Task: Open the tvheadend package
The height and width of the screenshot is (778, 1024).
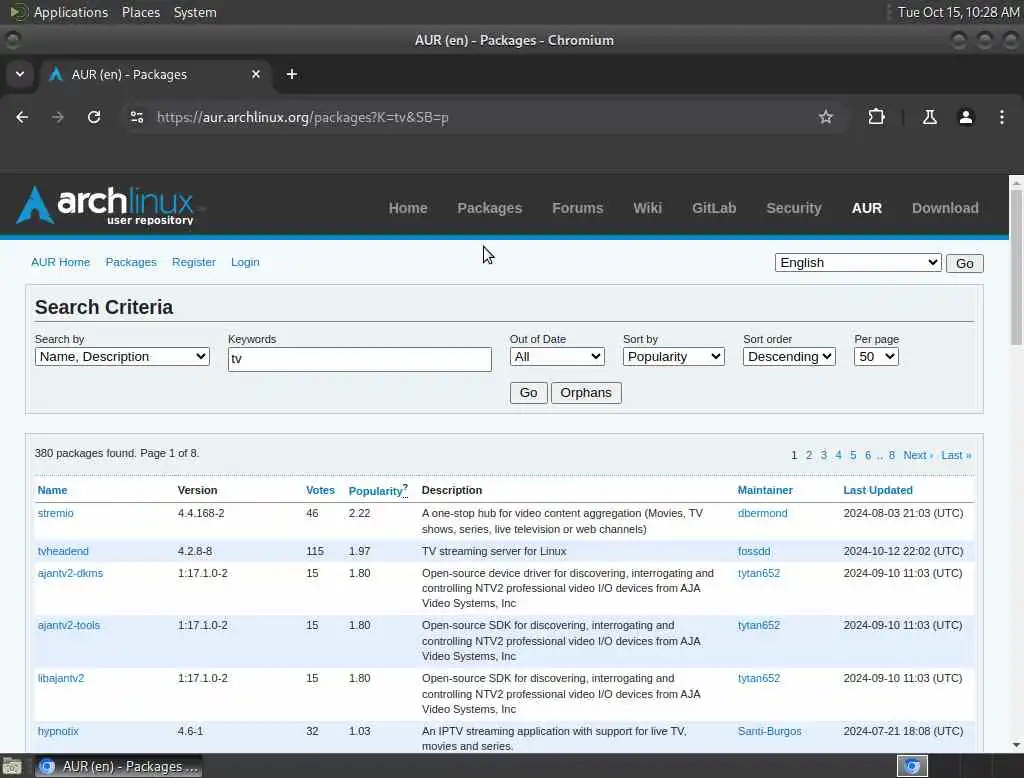Action: click(63, 551)
